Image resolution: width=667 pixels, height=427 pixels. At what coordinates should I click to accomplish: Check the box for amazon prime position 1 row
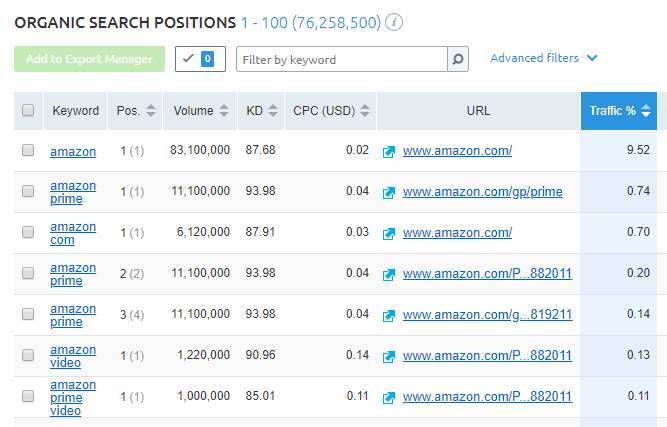click(28, 191)
